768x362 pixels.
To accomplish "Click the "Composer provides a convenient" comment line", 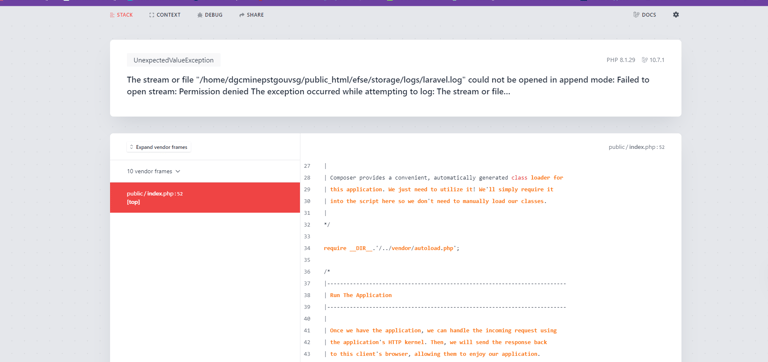I will click(444, 178).
